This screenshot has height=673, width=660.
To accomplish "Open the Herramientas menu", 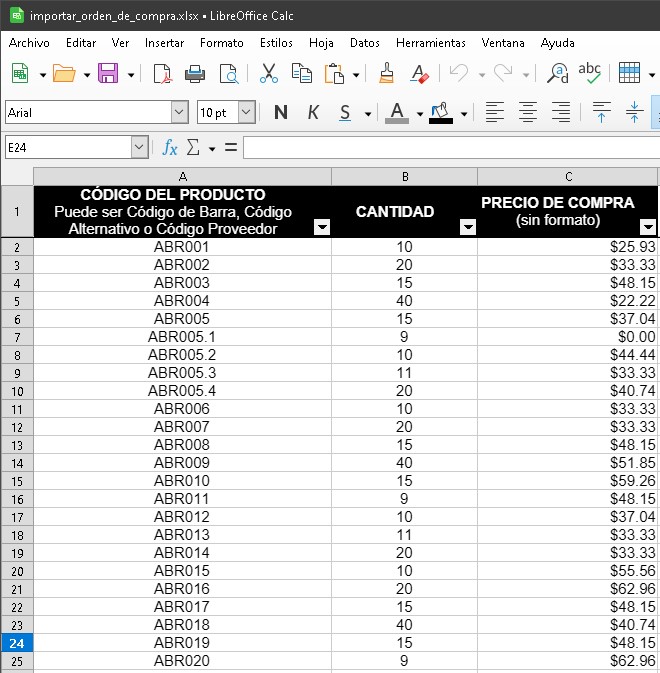I will [x=430, y=43].
